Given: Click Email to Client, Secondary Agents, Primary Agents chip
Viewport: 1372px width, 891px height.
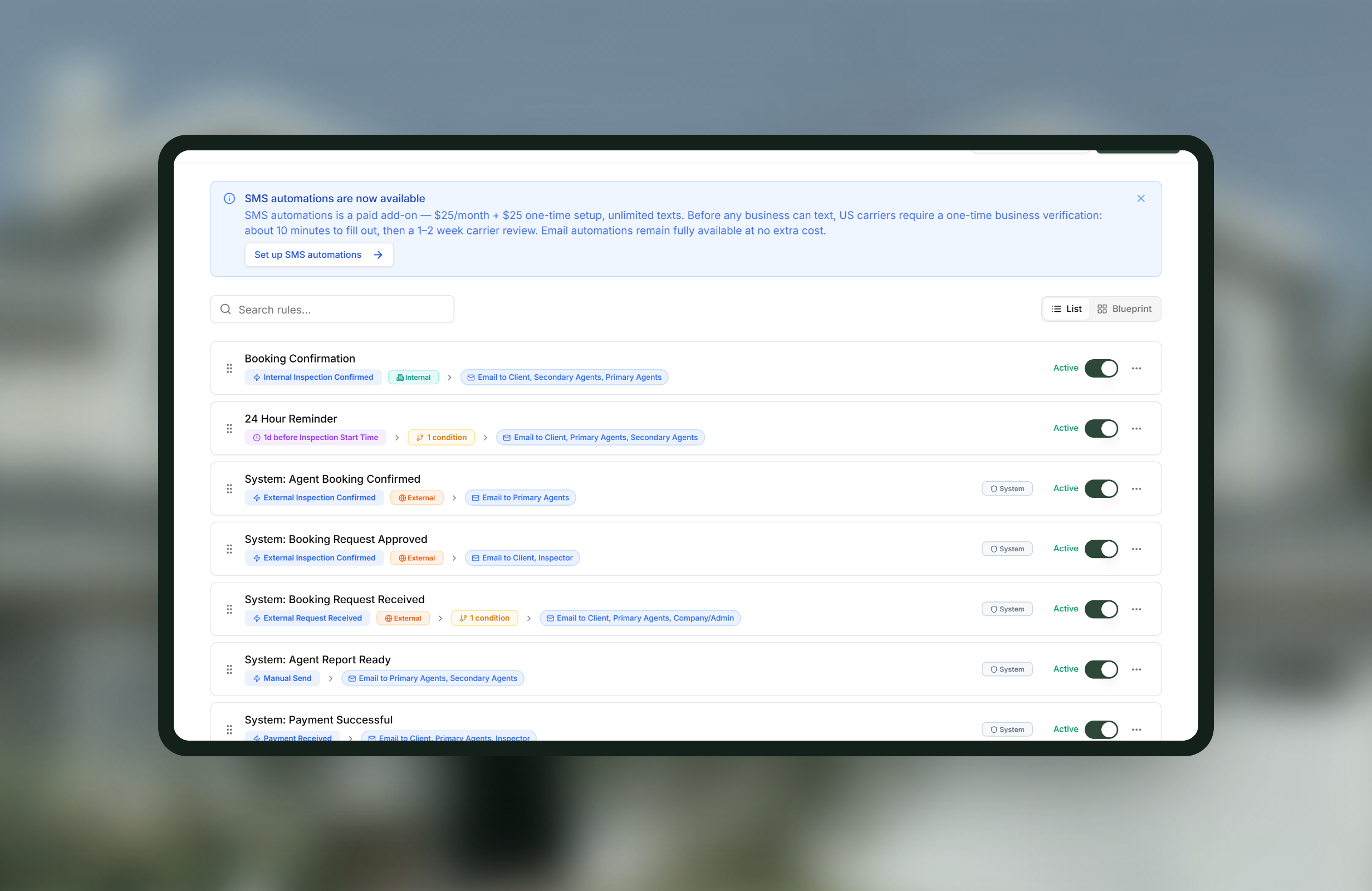Looking at the screenshot, I should point(564,377).
